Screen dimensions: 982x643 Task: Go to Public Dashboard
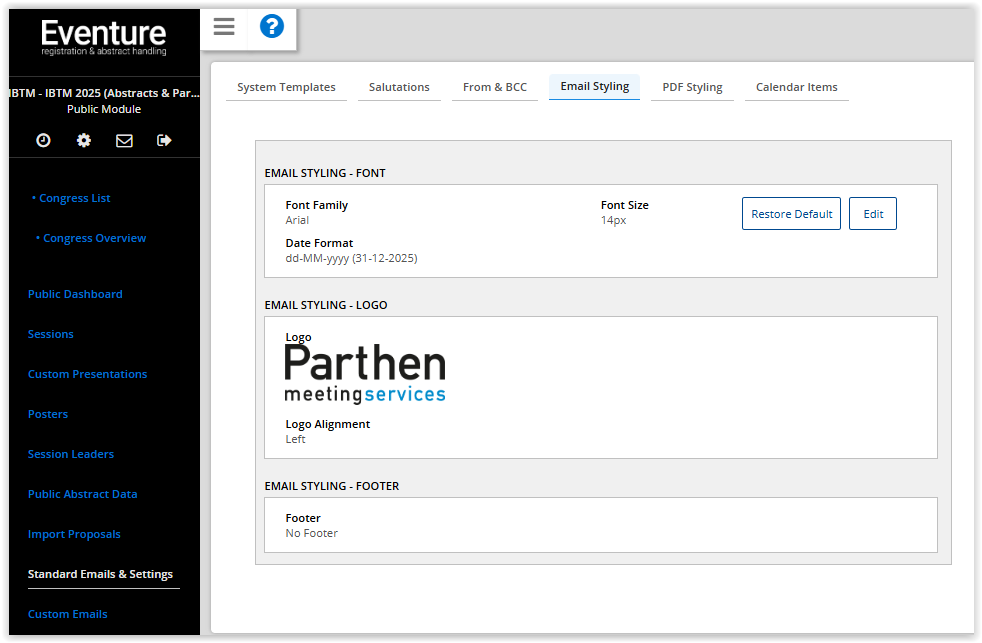(x=75, y=294)
